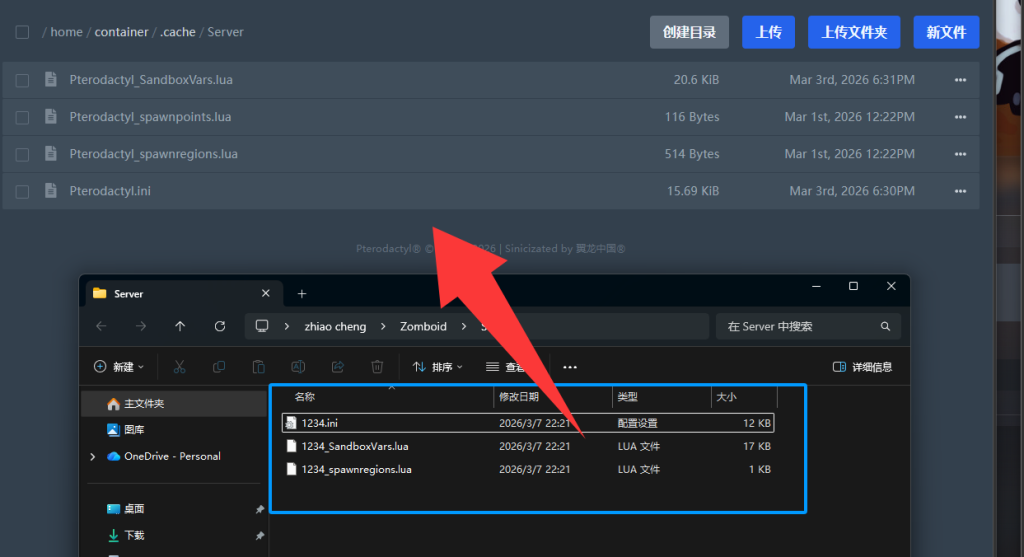The height and width of the screenshot is (557, 1024).
Task: Click the refresh icon in Explorer
Action: pos(220,326)
